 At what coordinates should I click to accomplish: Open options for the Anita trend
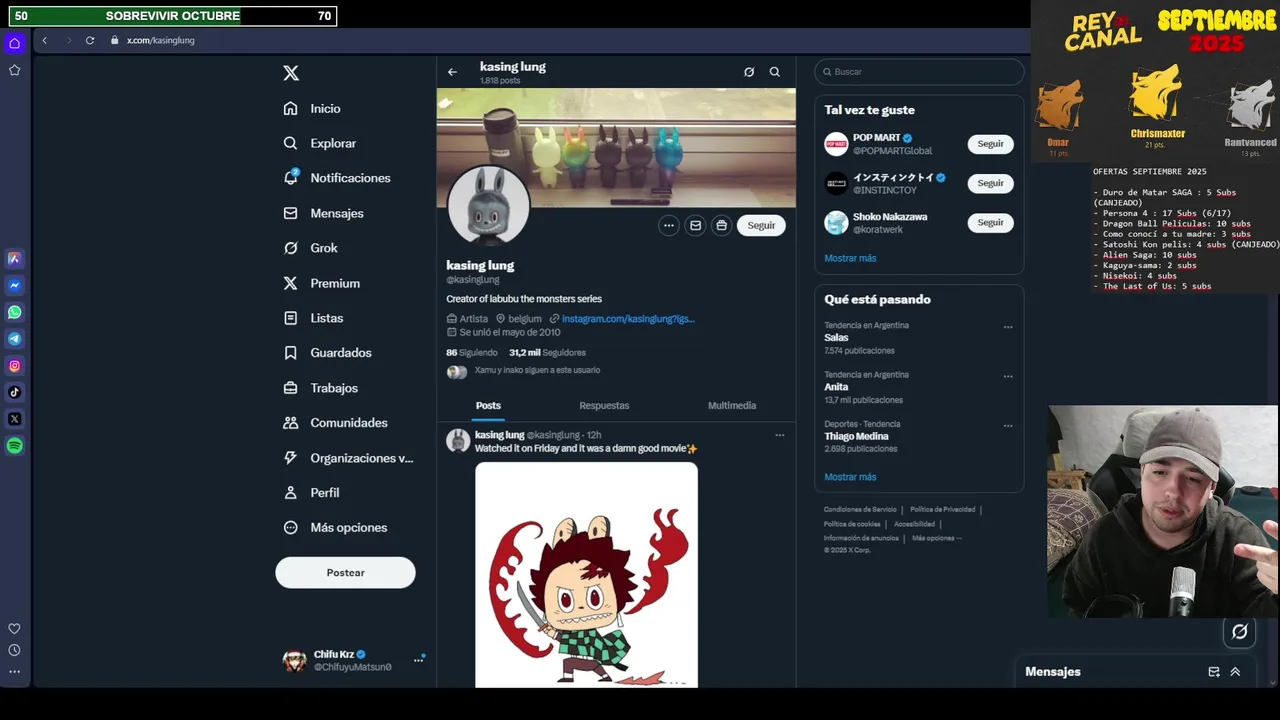point(1008,377)
